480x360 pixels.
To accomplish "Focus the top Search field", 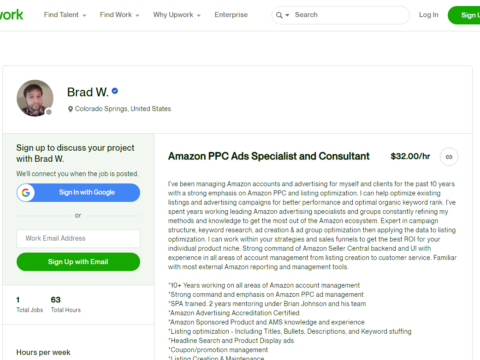I will coord(350,15).
